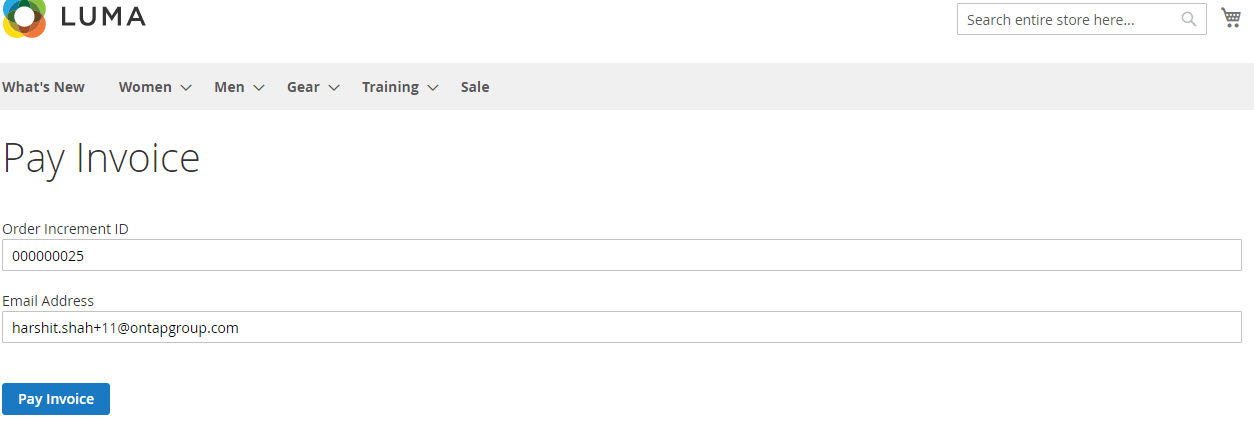Image resolution: width=1254 pixels, height=429 pixels.
Task: Click the magnifier search icon
Action: tap(1188, 19)
